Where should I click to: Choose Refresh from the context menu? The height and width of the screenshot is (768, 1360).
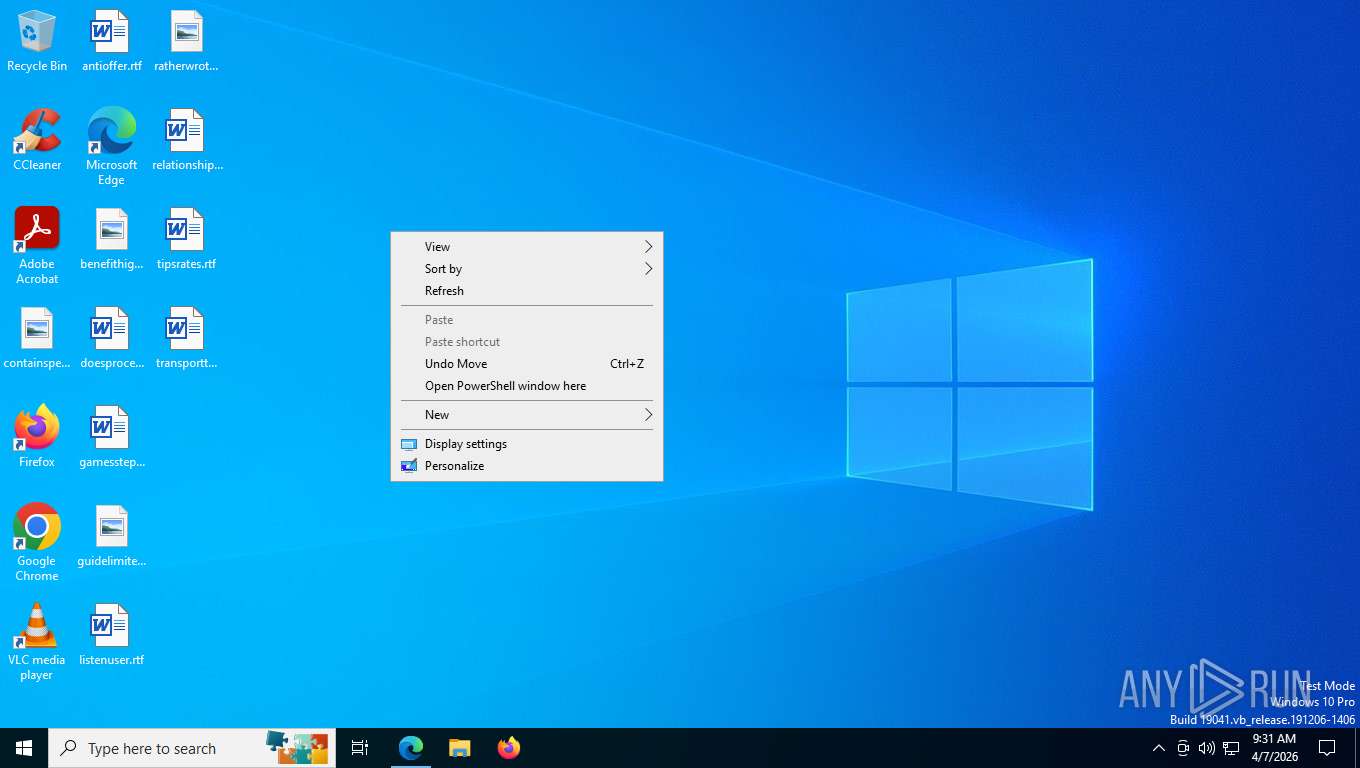click(x=526, y=291)
